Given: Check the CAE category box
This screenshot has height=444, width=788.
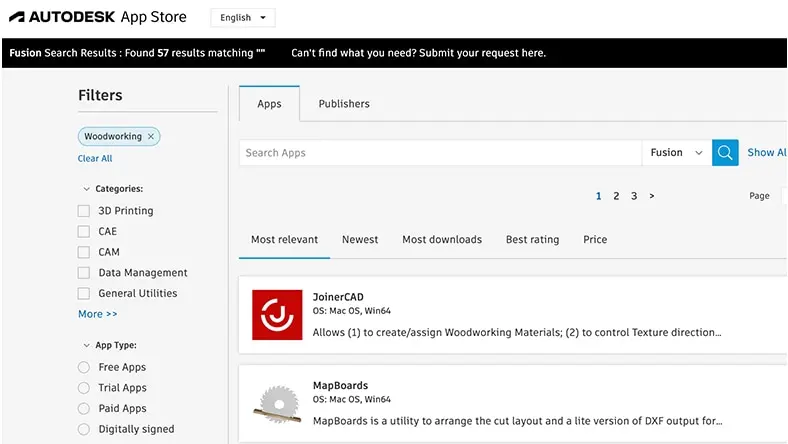Looking at the screenshot, I should pos(84,231).
